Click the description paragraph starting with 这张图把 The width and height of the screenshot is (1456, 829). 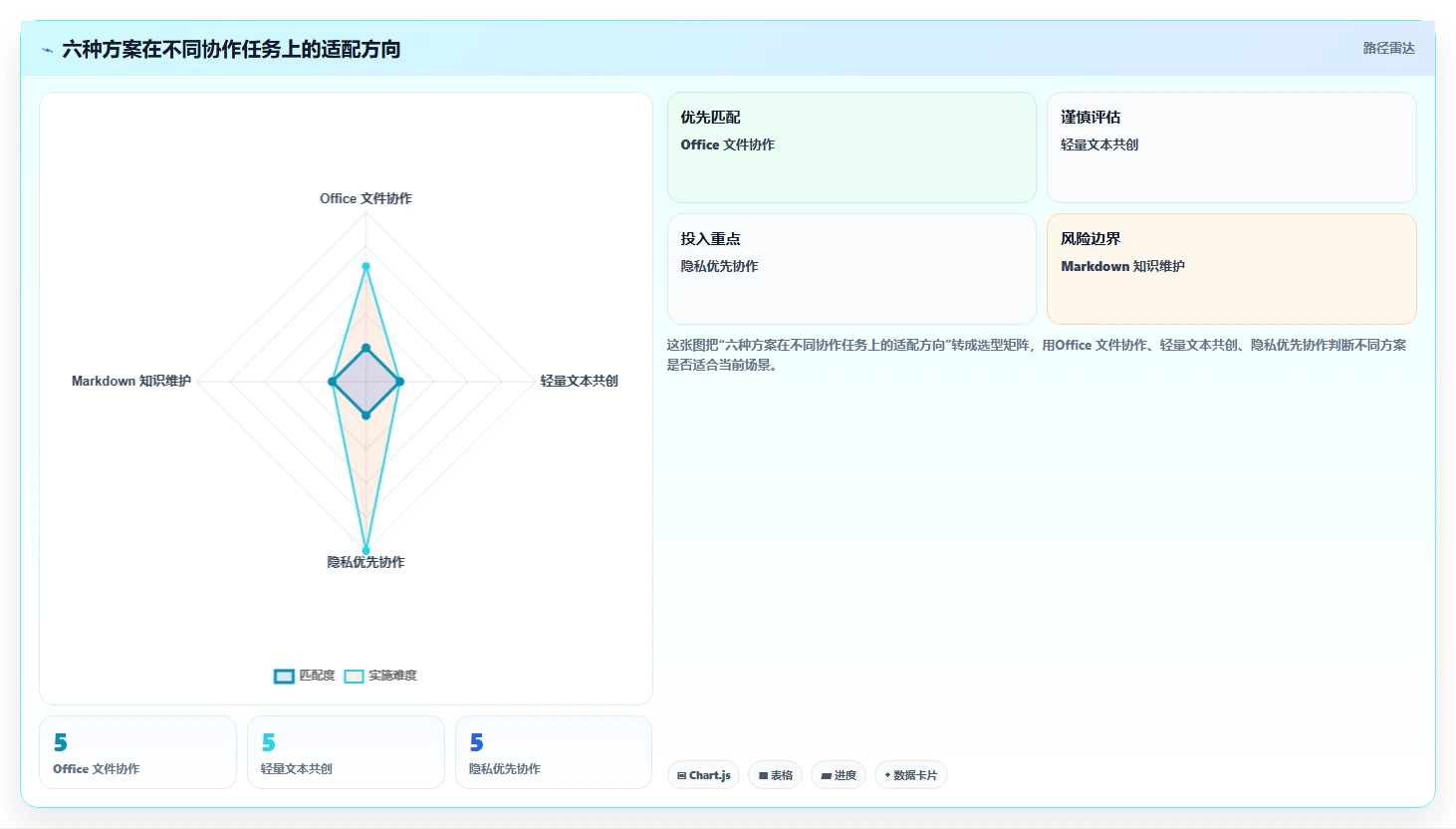coord(1037,355)
